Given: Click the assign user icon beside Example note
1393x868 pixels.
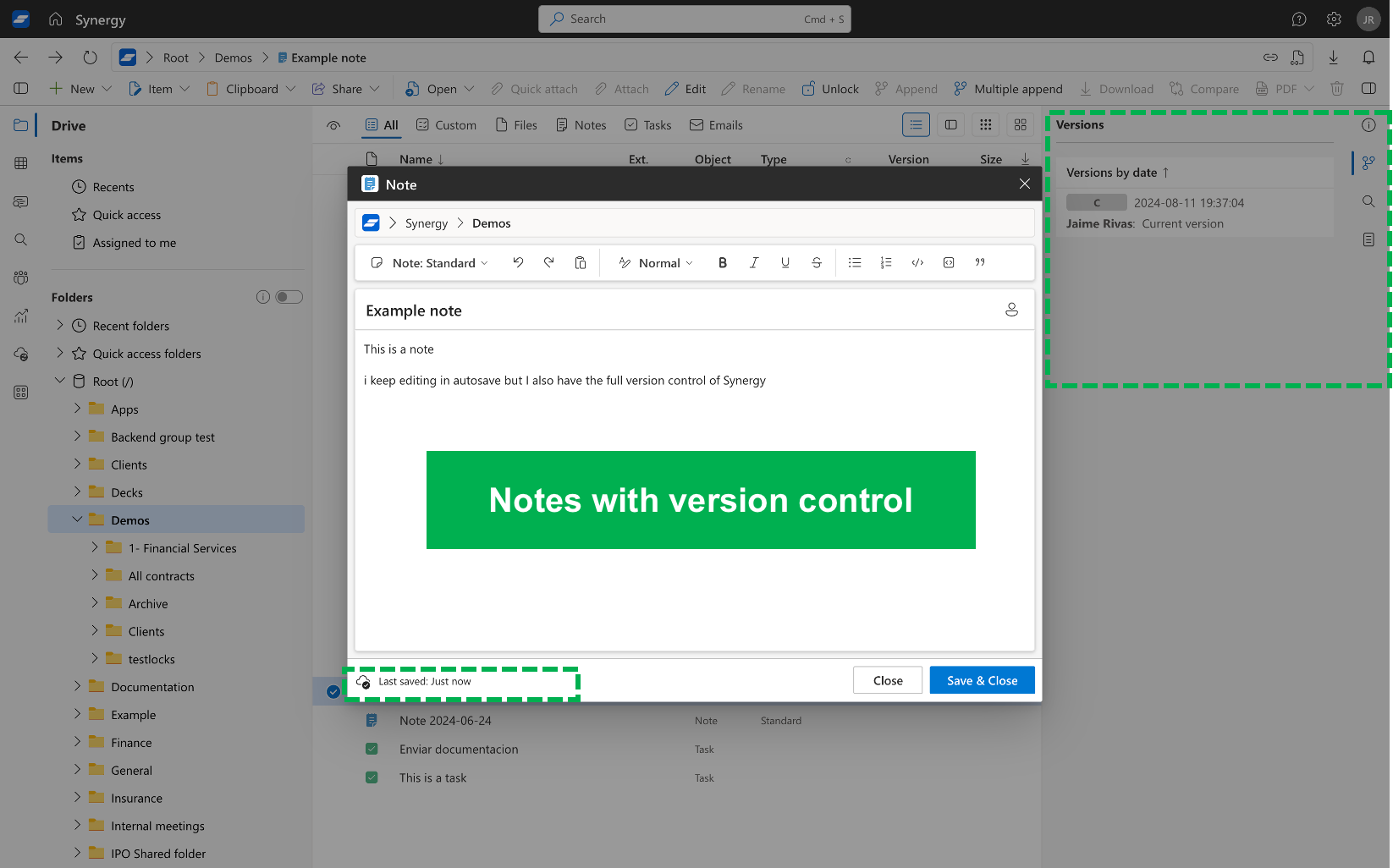Looking at the screenshot, I should click(x=1011, y=310).
